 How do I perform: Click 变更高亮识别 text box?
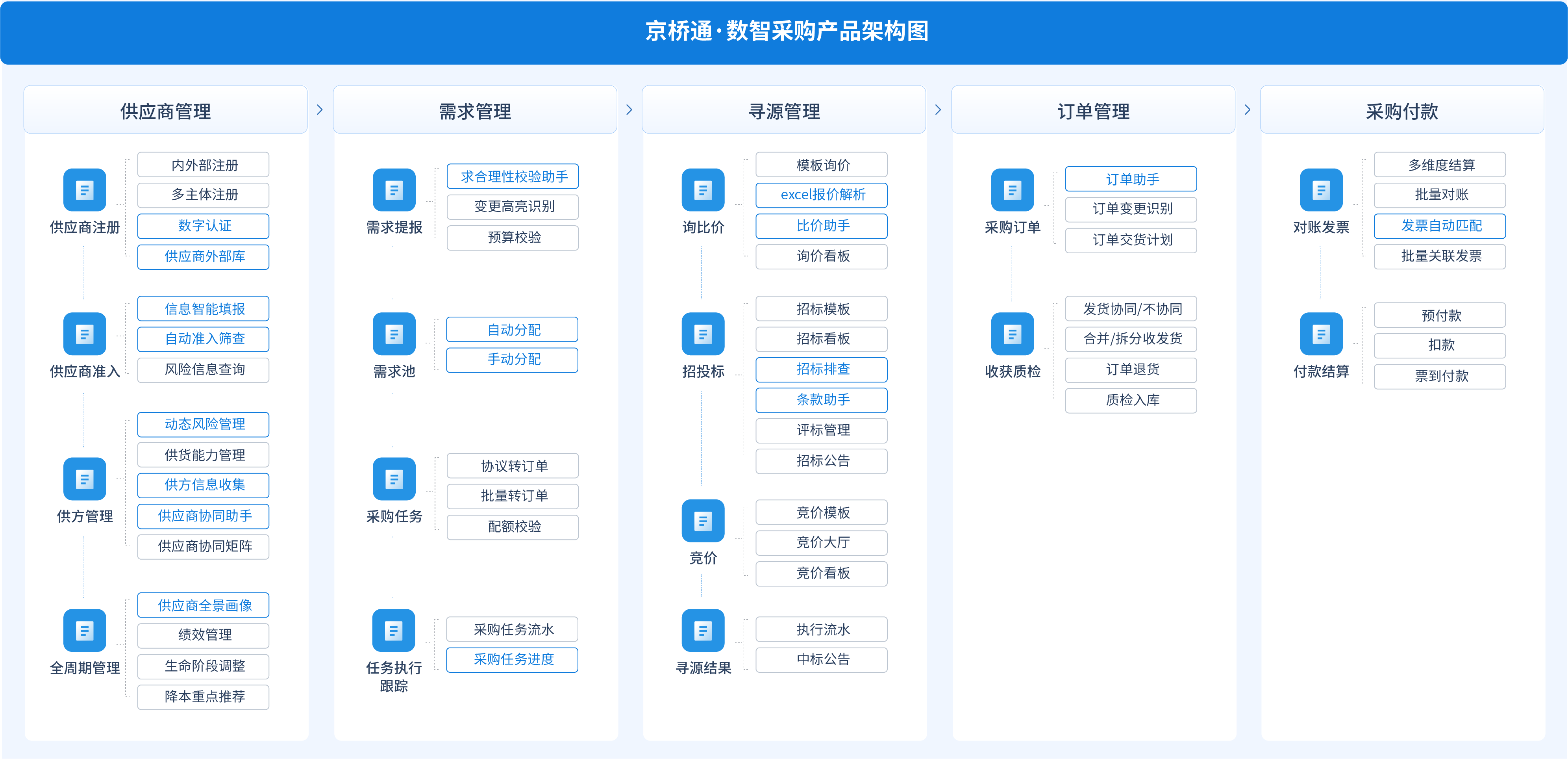click(513, 206)
